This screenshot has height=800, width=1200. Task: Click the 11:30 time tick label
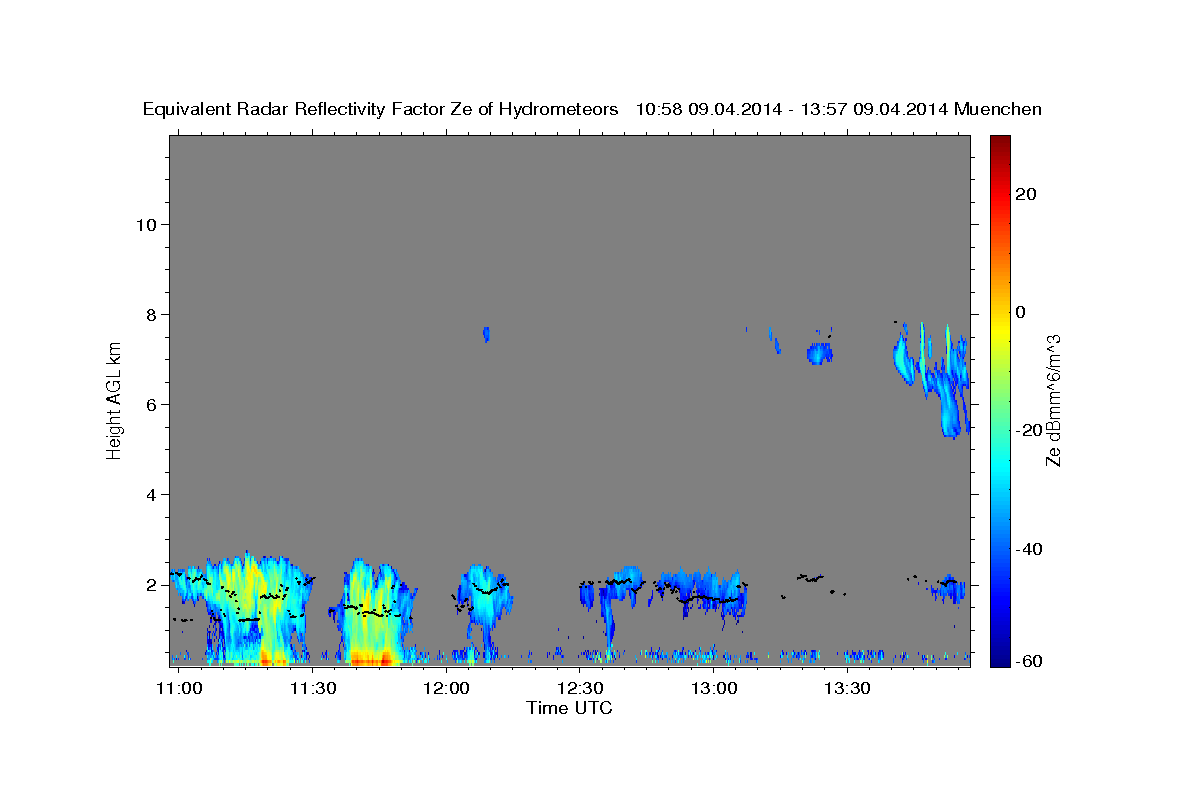tap(312, 689)
